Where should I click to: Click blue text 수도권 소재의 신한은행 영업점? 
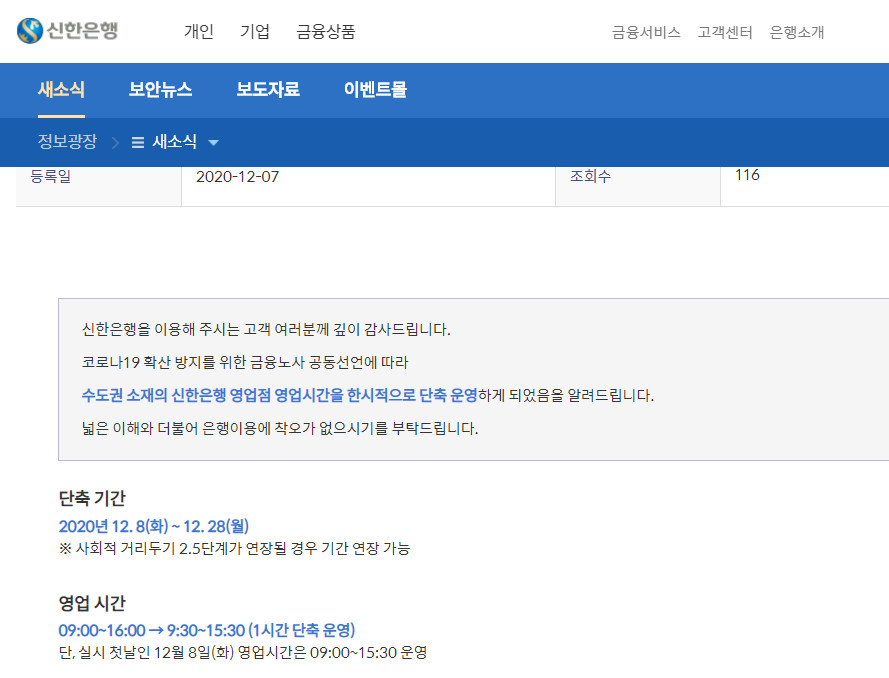pos(280,395)
